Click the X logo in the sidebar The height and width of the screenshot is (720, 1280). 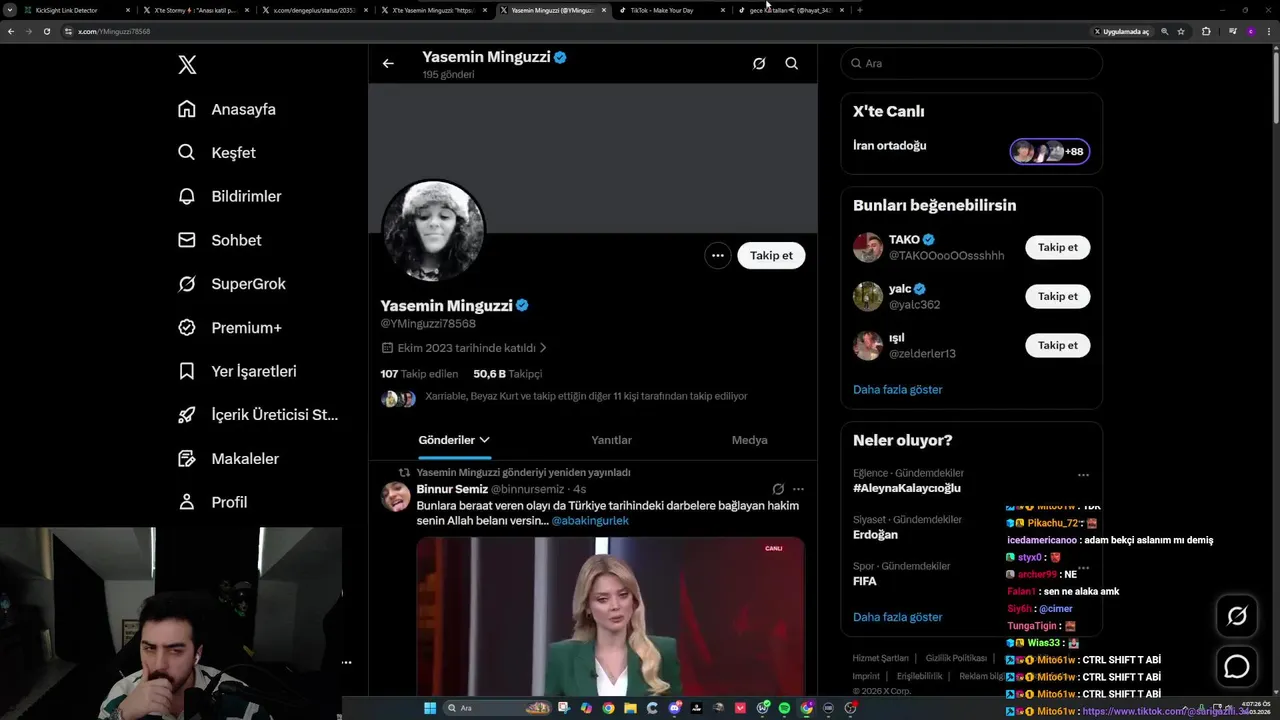[187, 65]
